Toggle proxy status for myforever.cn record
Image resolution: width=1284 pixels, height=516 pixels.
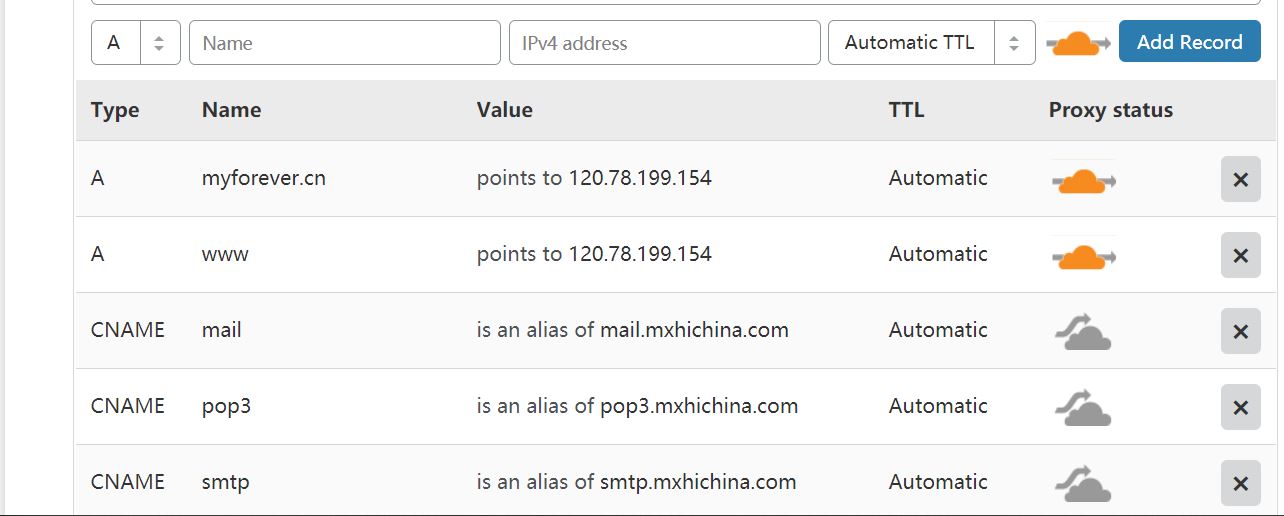tap(1084, 179)
